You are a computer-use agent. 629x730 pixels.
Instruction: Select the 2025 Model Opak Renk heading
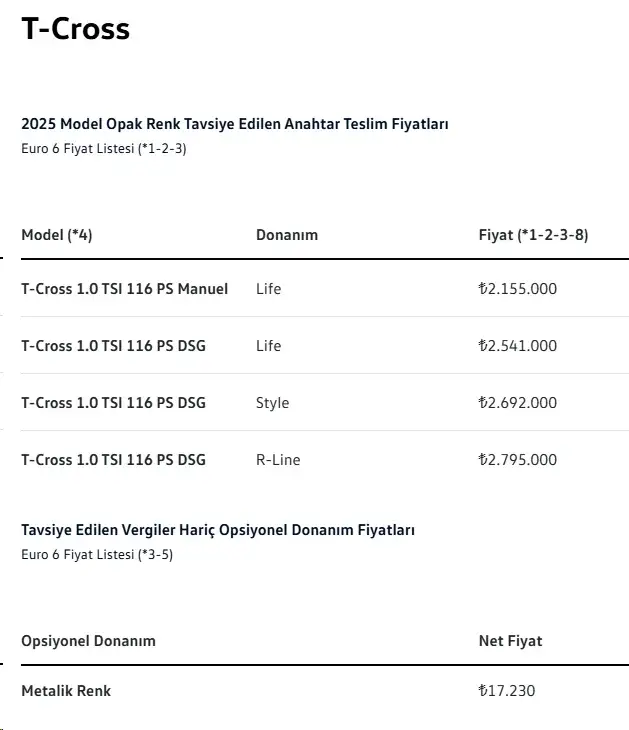click(x=235, y=124)
